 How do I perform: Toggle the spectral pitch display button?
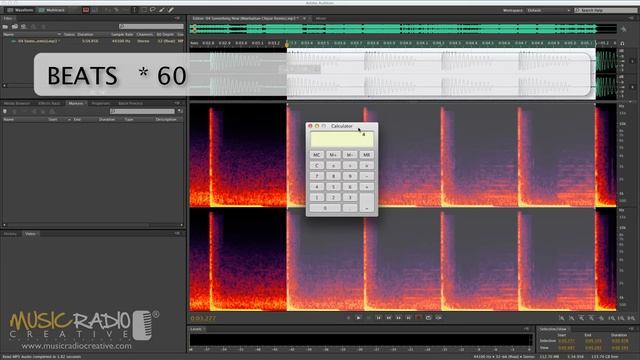tap(95, 10)
